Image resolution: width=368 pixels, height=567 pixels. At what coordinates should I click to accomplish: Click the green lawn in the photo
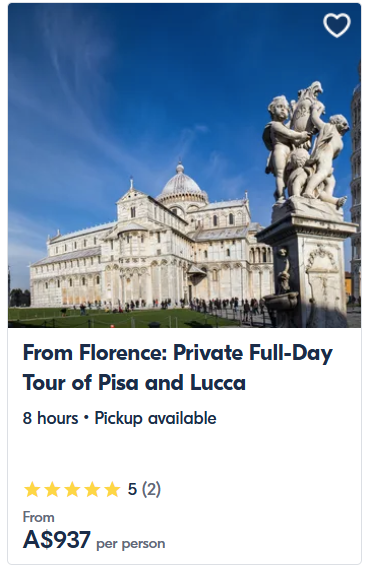(x=119, y=318)
